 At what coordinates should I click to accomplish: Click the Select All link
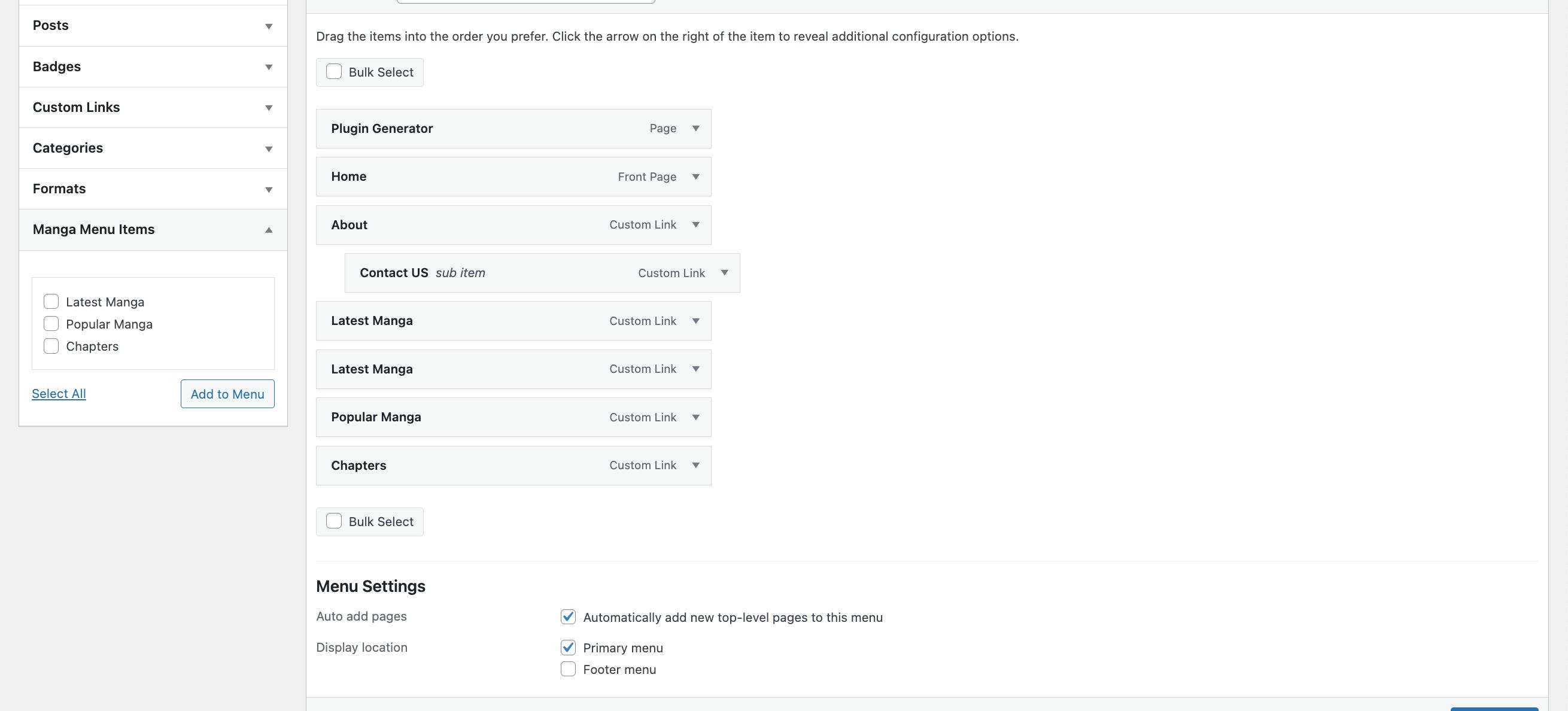pyautogui.click(x=59, y=394)
